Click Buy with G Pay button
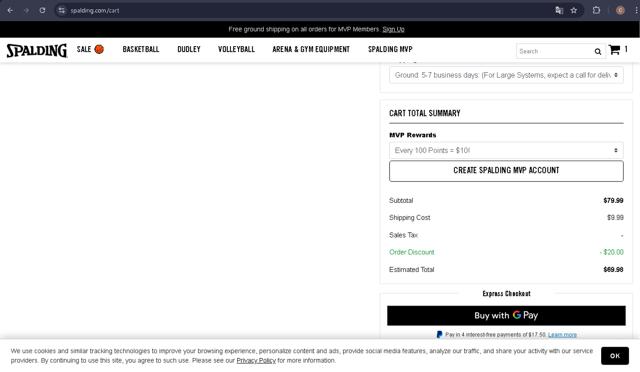Screen dimensions: 640x372 tap(506, 315)
